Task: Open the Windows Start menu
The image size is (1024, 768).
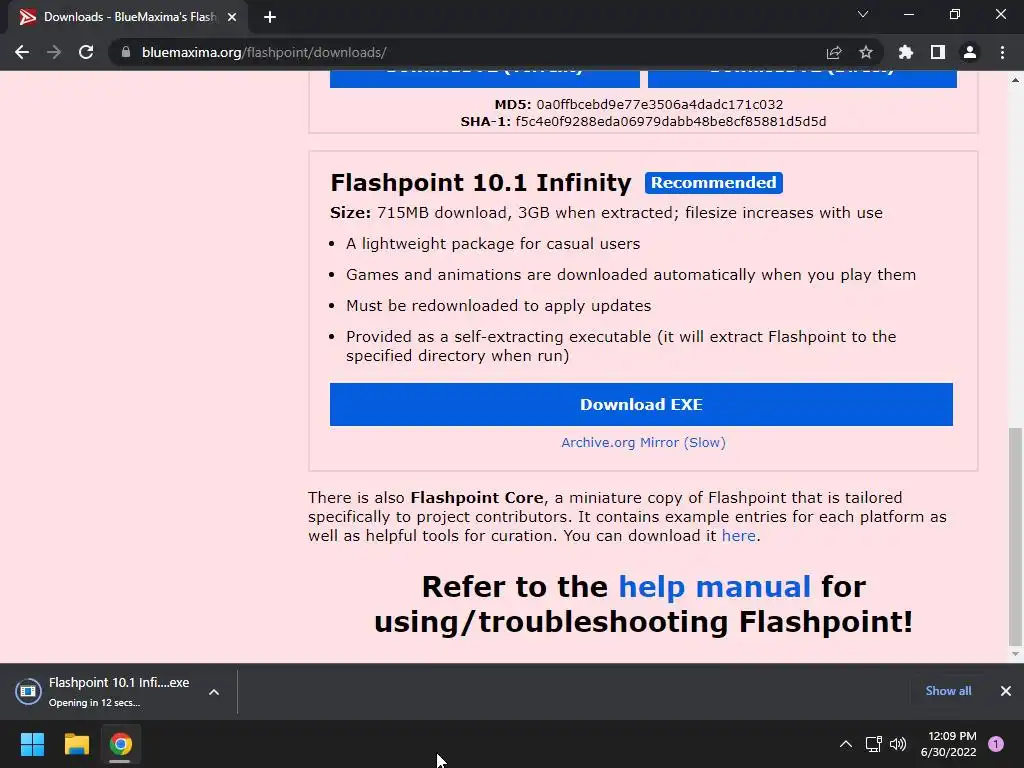Action: (32, 744)
